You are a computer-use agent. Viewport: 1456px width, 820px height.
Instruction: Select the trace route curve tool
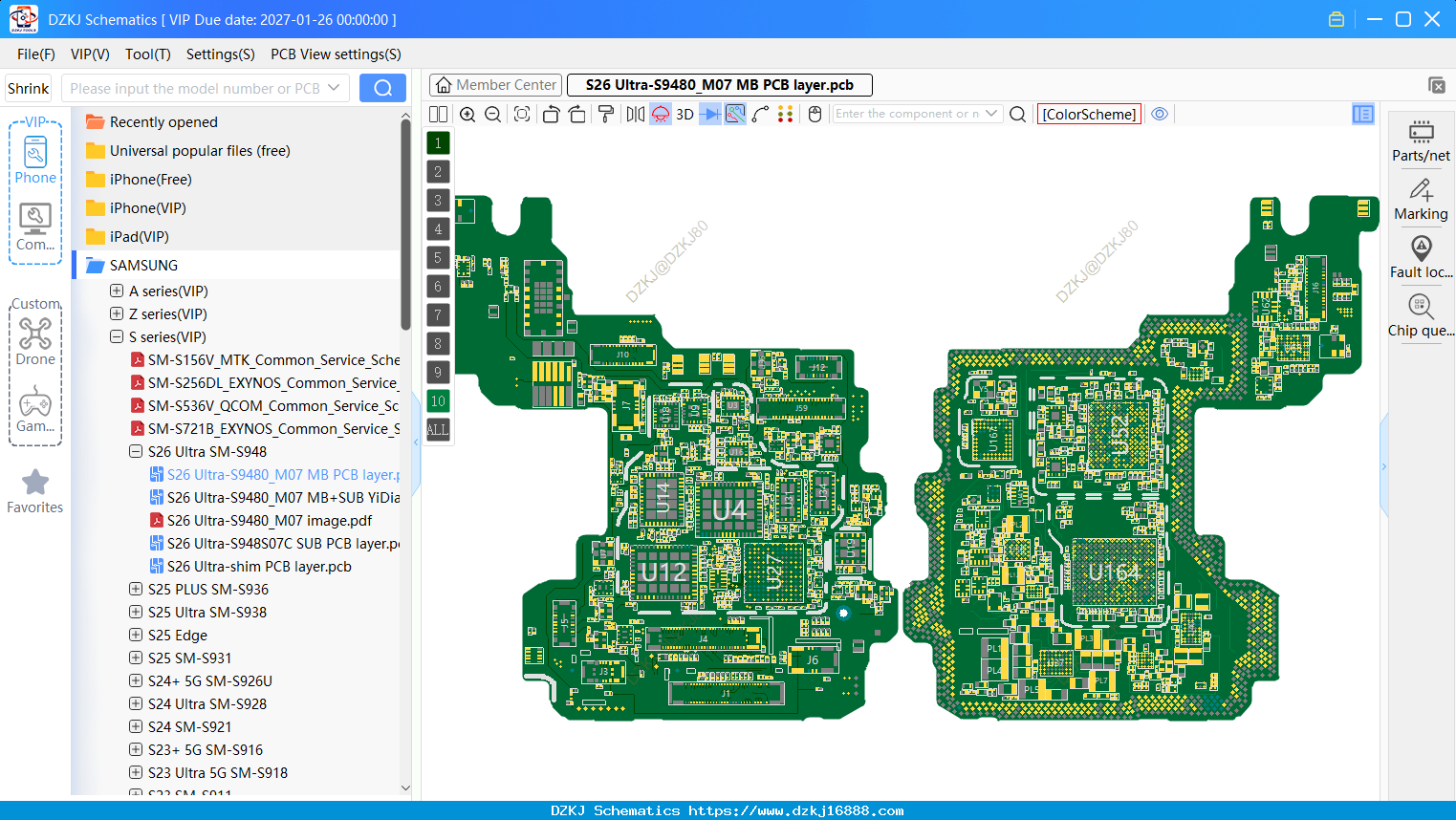point(761,114)
